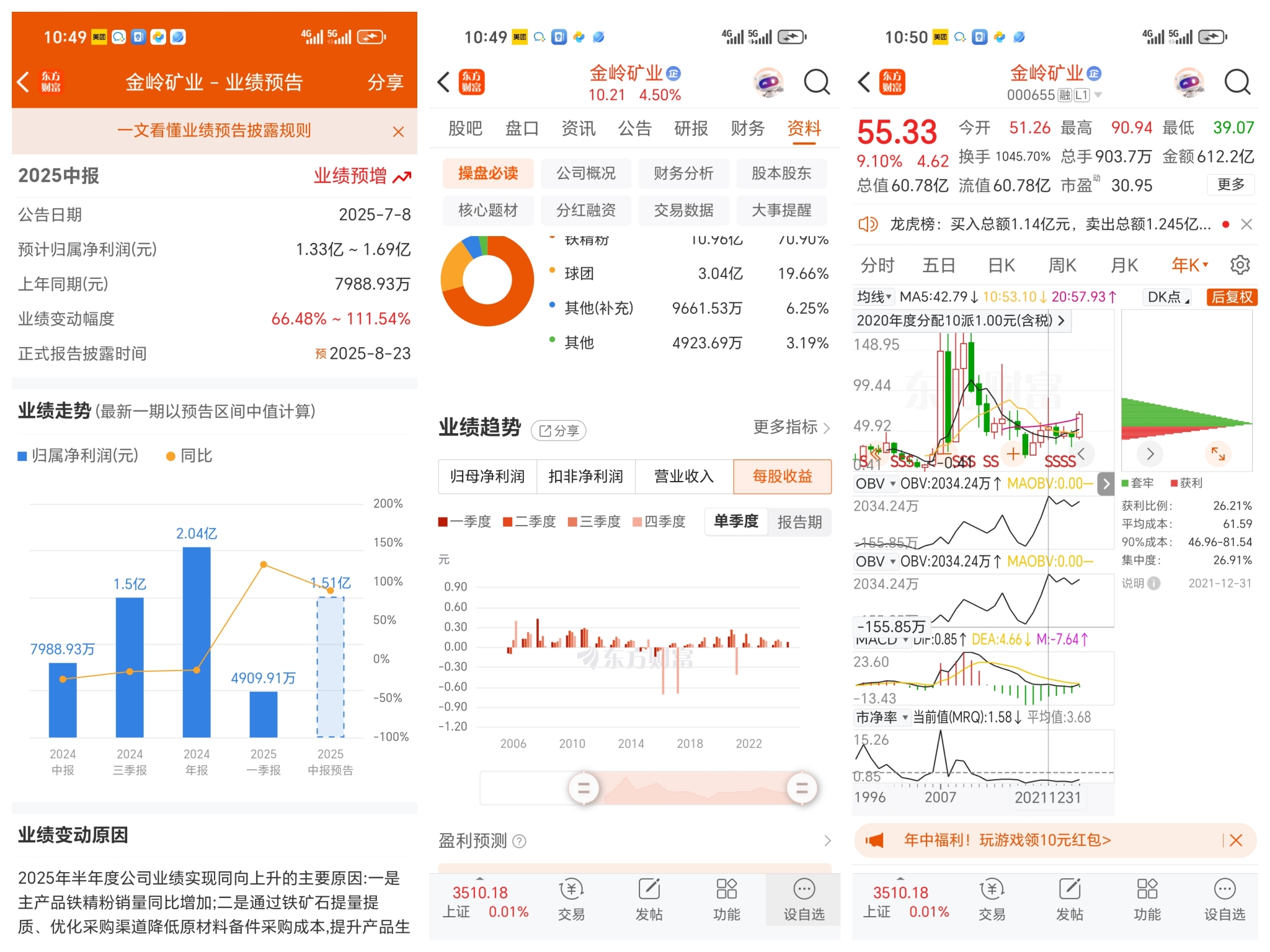Close the 年中福利 red packet banner
The height and width of the screenshot is (952, 1270).
point(1235,840)
